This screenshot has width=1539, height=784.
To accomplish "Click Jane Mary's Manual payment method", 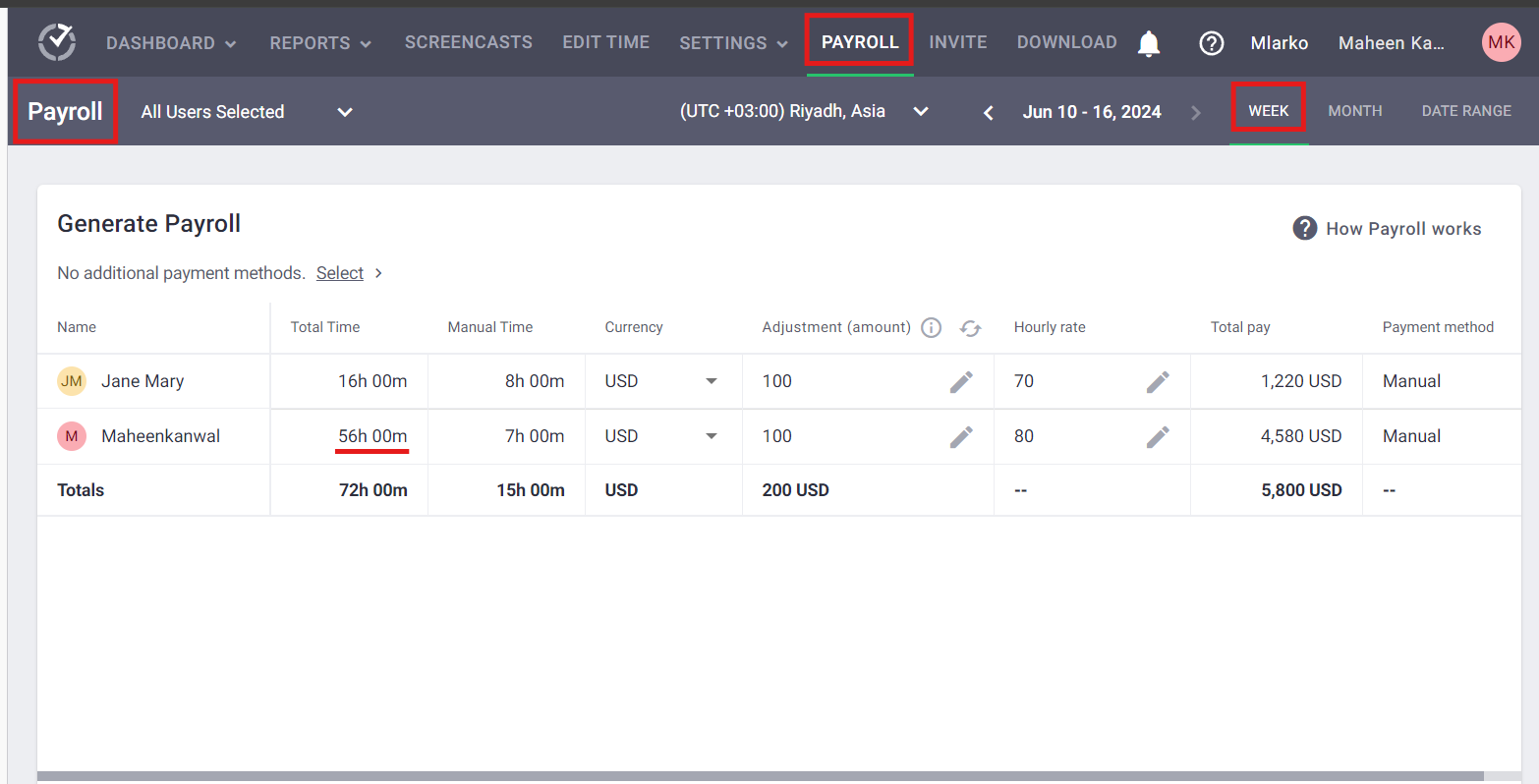I will (x=1411, y=381).
